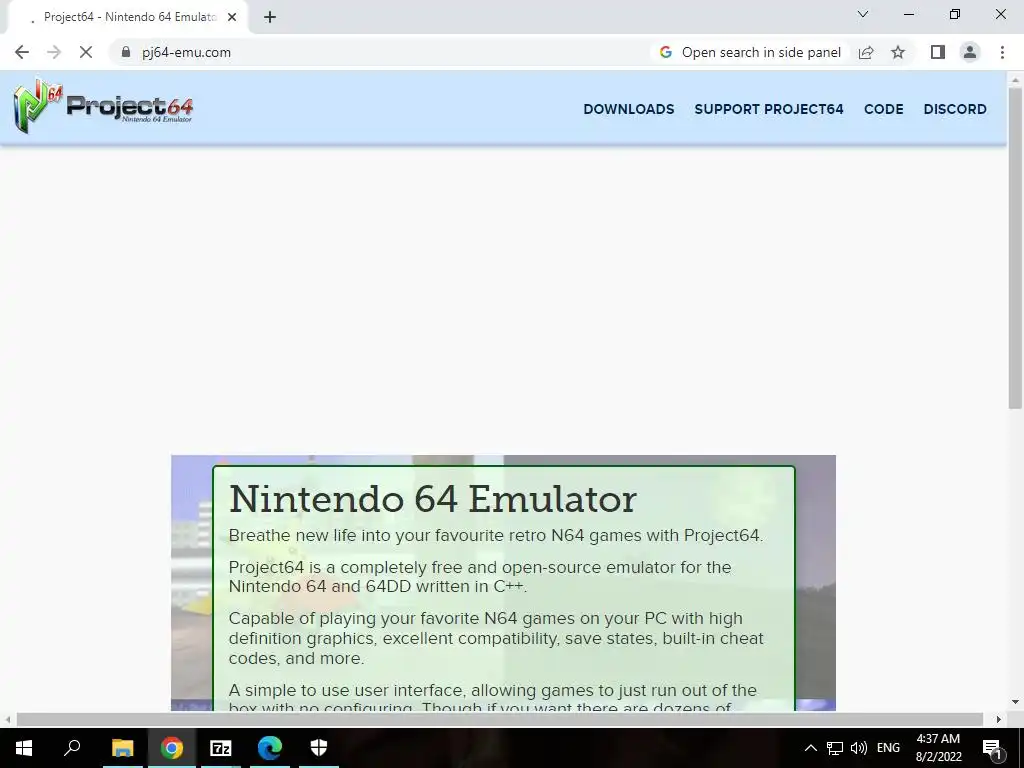
Task: Show hidden system tray icons
Action: click(810, 748)
